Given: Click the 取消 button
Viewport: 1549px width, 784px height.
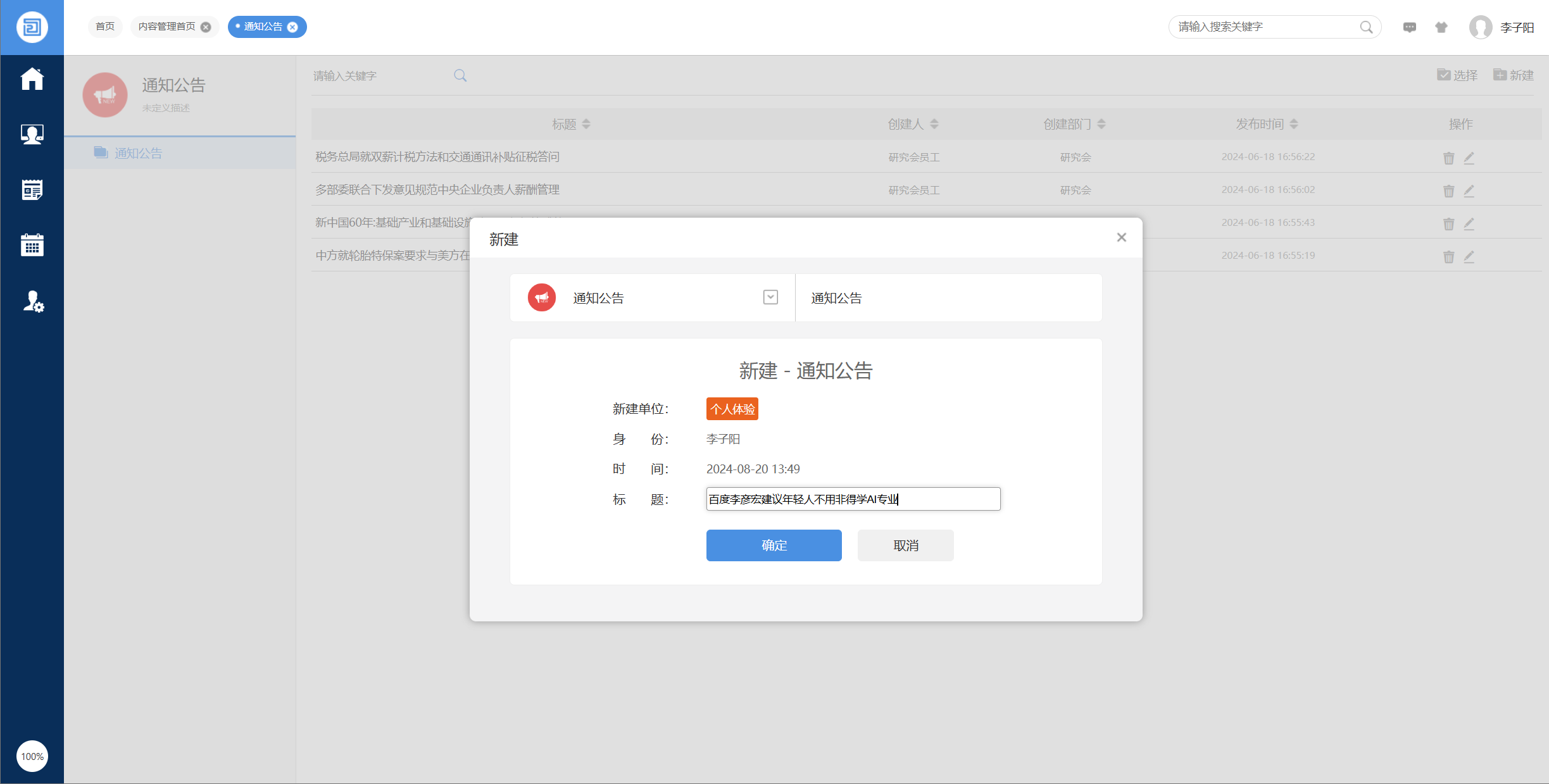Looking at the screenshot, I should [905, 545].
